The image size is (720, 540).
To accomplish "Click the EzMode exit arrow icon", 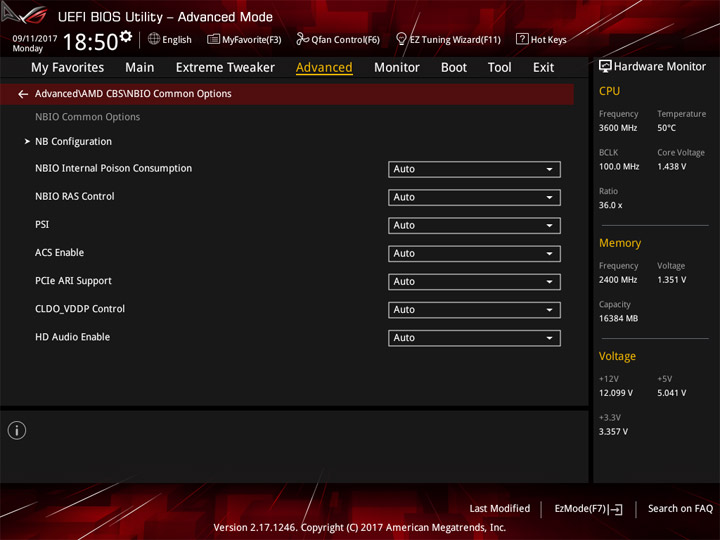I will tap(616, 509).
